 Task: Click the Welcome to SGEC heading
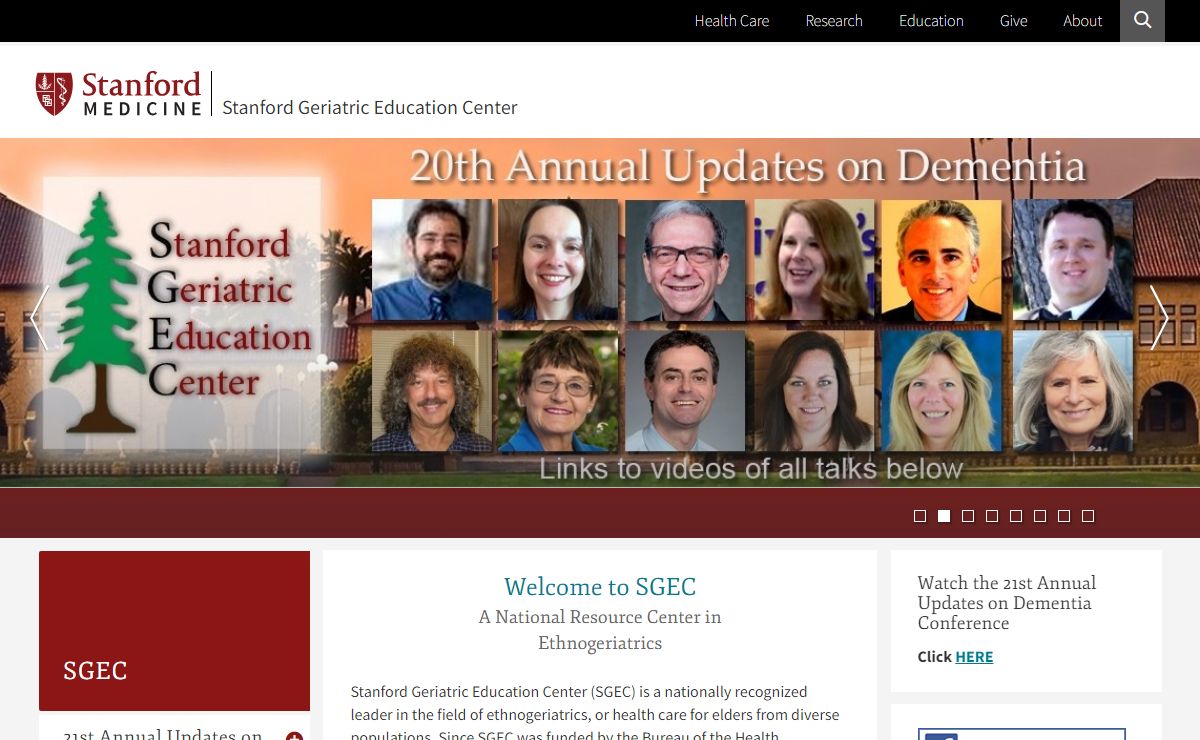(600, 587)
